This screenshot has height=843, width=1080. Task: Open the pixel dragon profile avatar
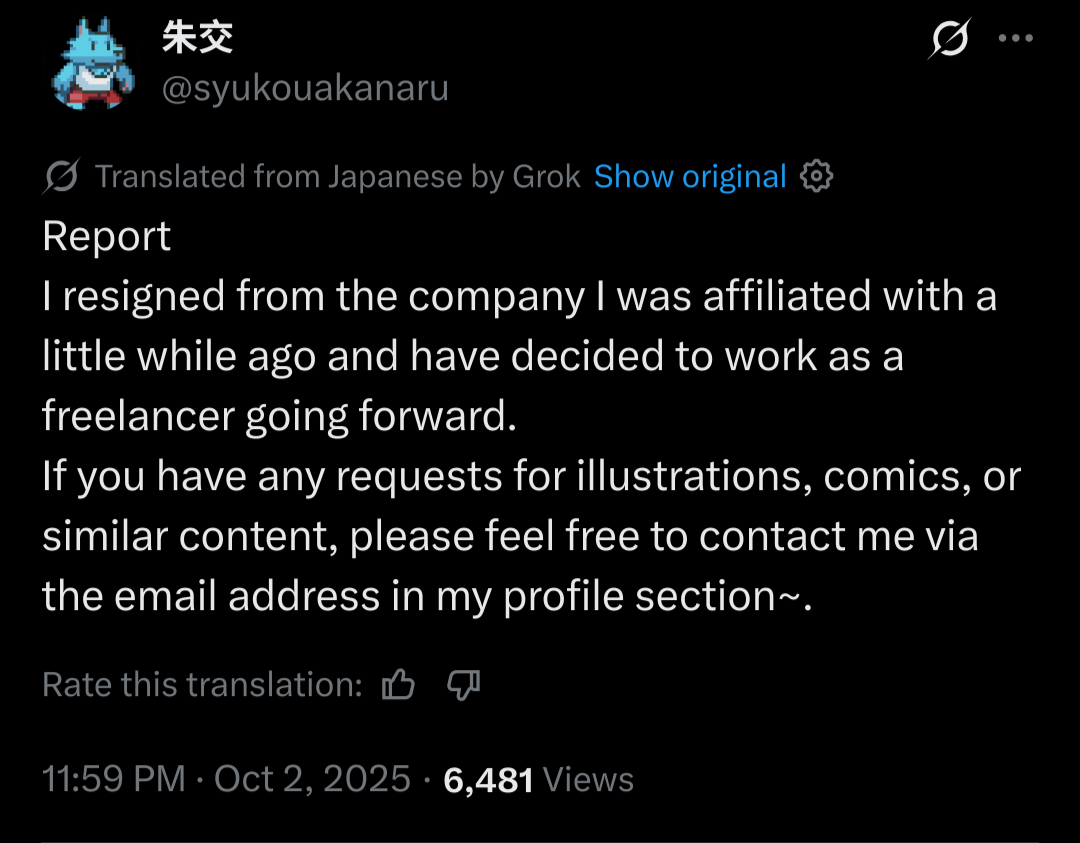91,64
